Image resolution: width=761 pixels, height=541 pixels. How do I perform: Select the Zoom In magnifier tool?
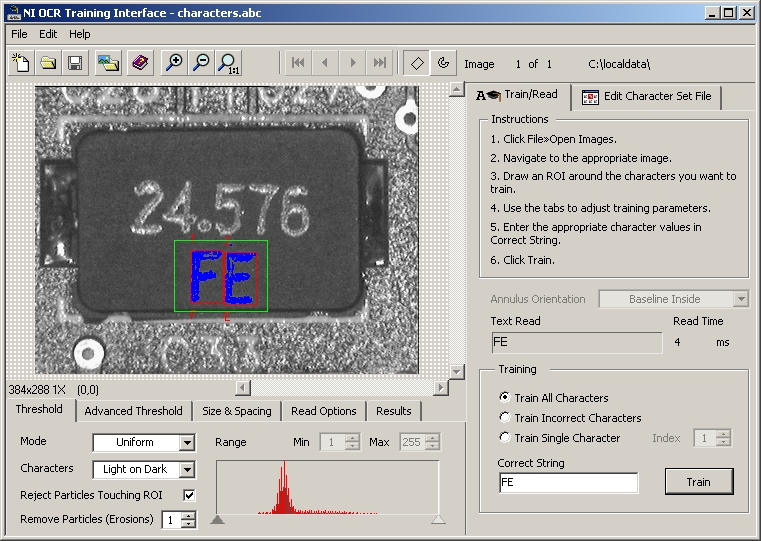point(174,63)
